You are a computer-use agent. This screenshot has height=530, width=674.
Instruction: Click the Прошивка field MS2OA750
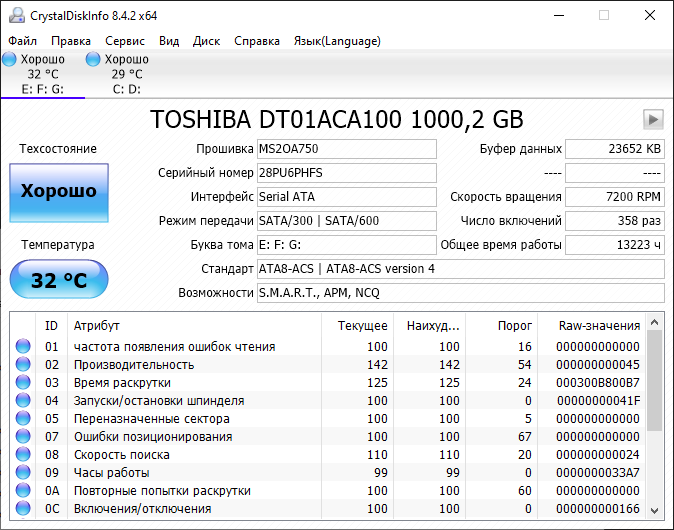347,149
